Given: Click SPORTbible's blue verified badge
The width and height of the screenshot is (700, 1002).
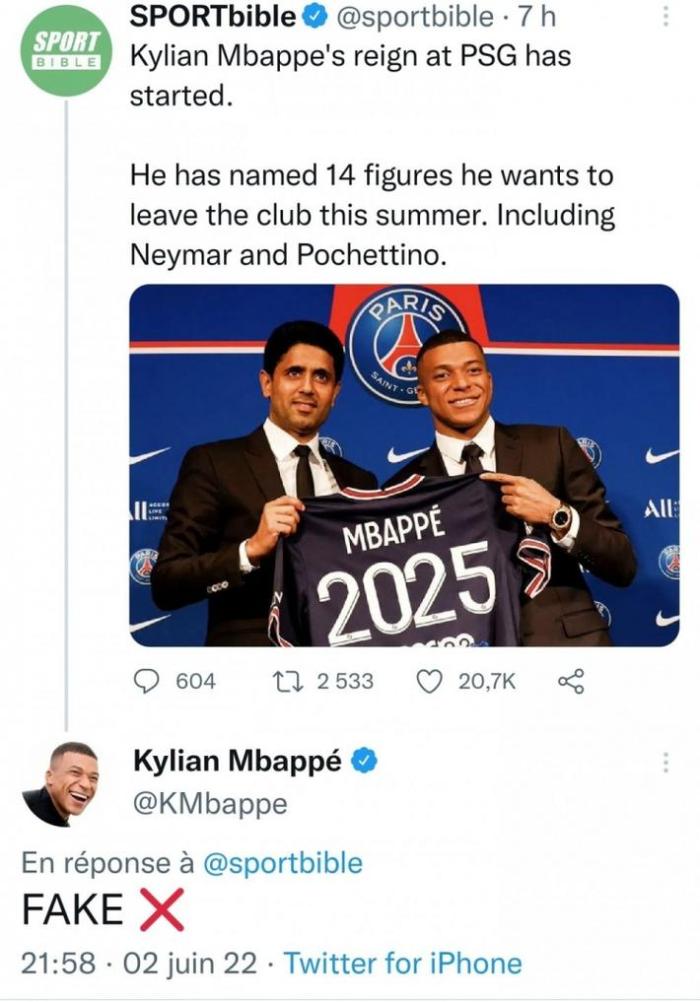Looking at the screenshot, I should [x=314, y=16].
